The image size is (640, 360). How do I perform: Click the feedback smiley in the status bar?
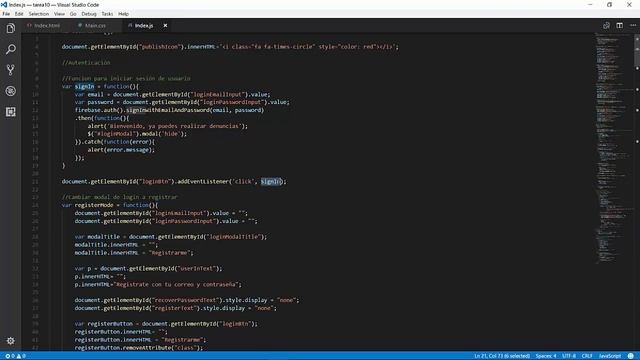point(631,356)
